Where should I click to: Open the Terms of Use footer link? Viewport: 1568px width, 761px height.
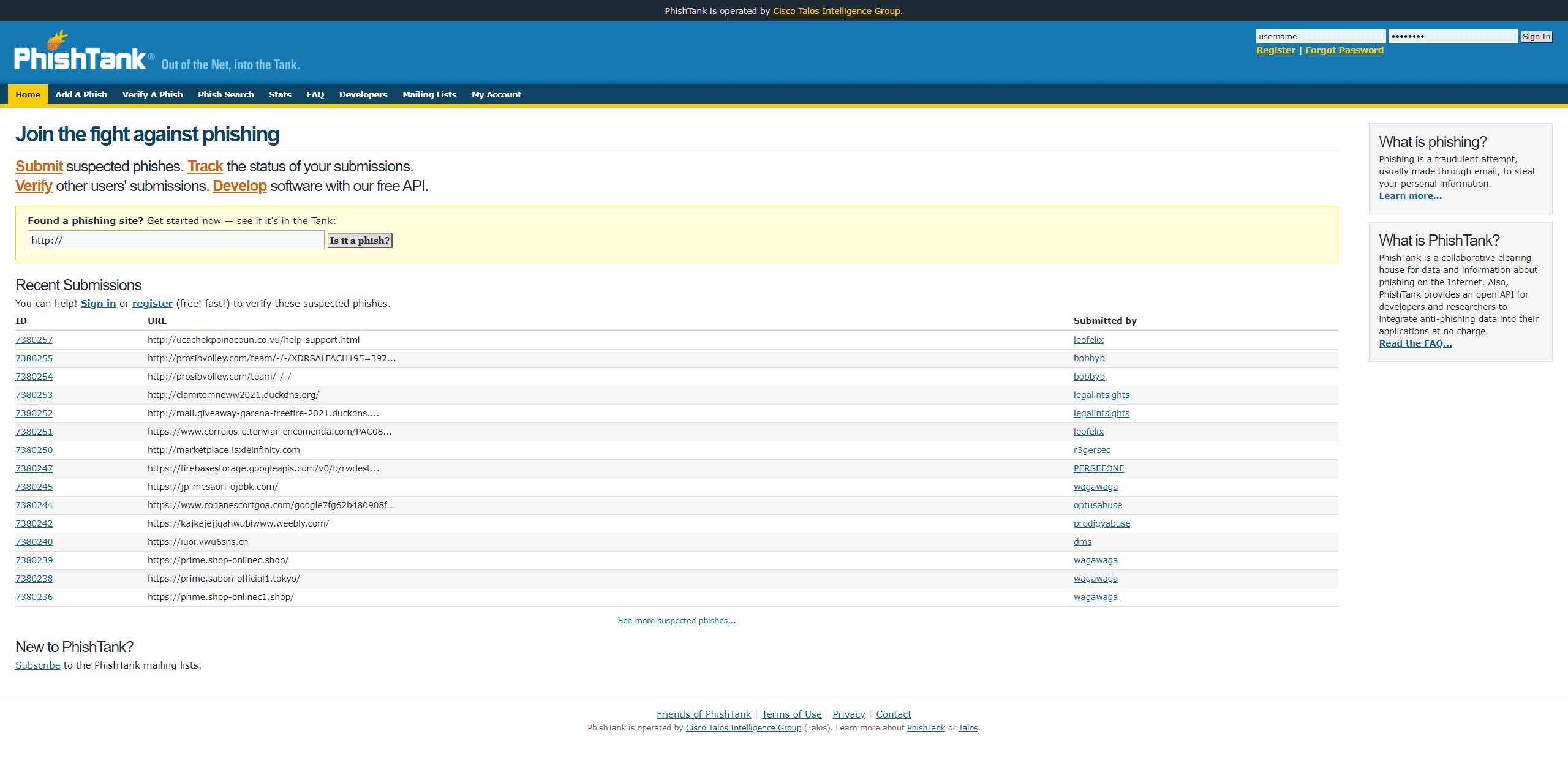pos(791,714)
